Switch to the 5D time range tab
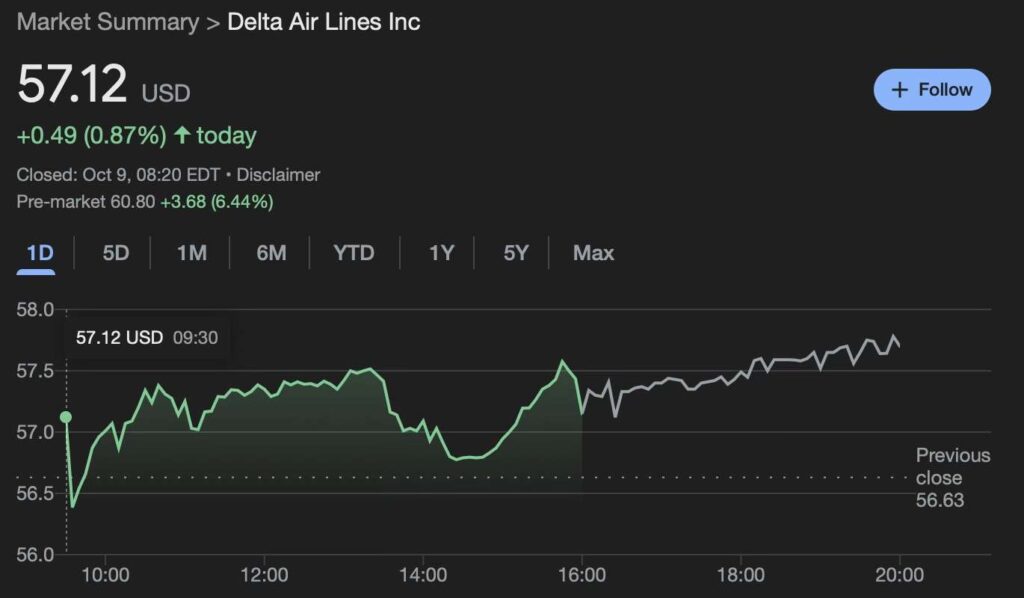The image size is (1024, 598). pos(116,253)
